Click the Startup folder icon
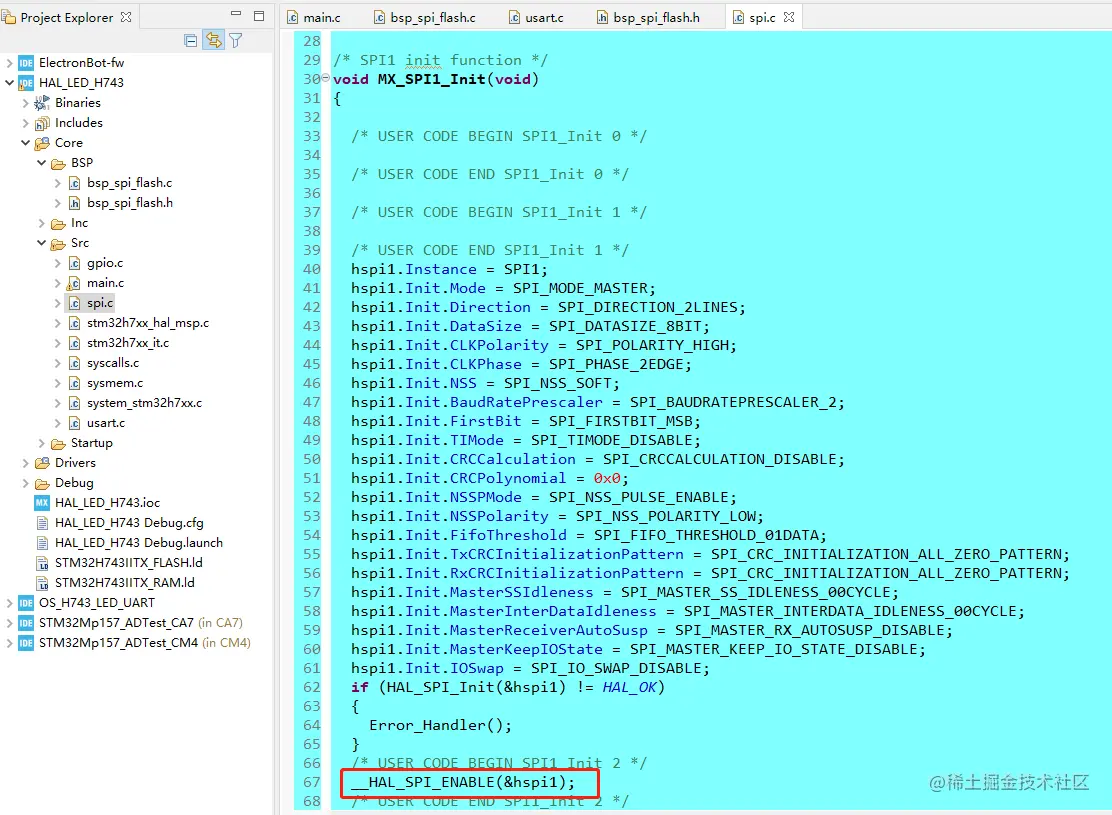 58,443
